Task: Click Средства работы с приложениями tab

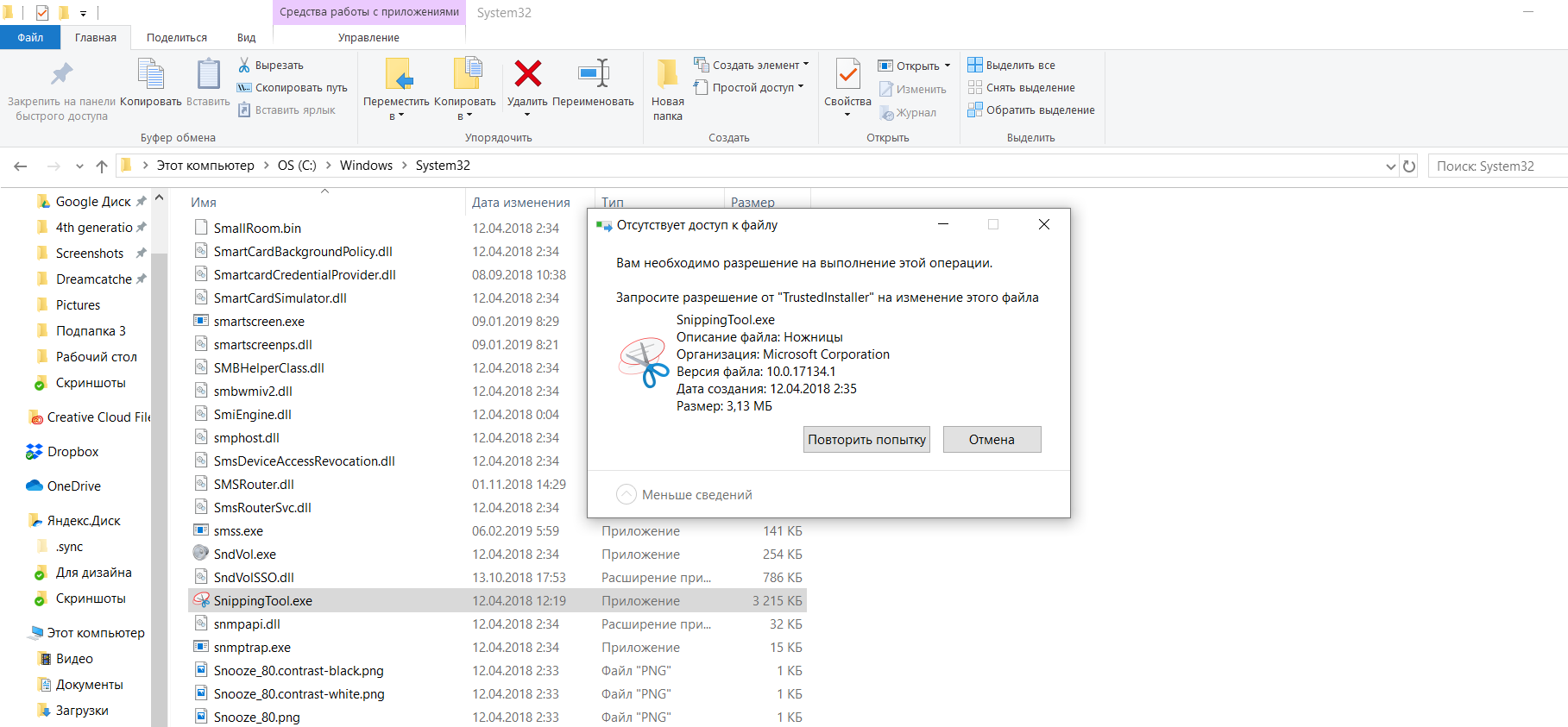Action: [x=369, y=12]
